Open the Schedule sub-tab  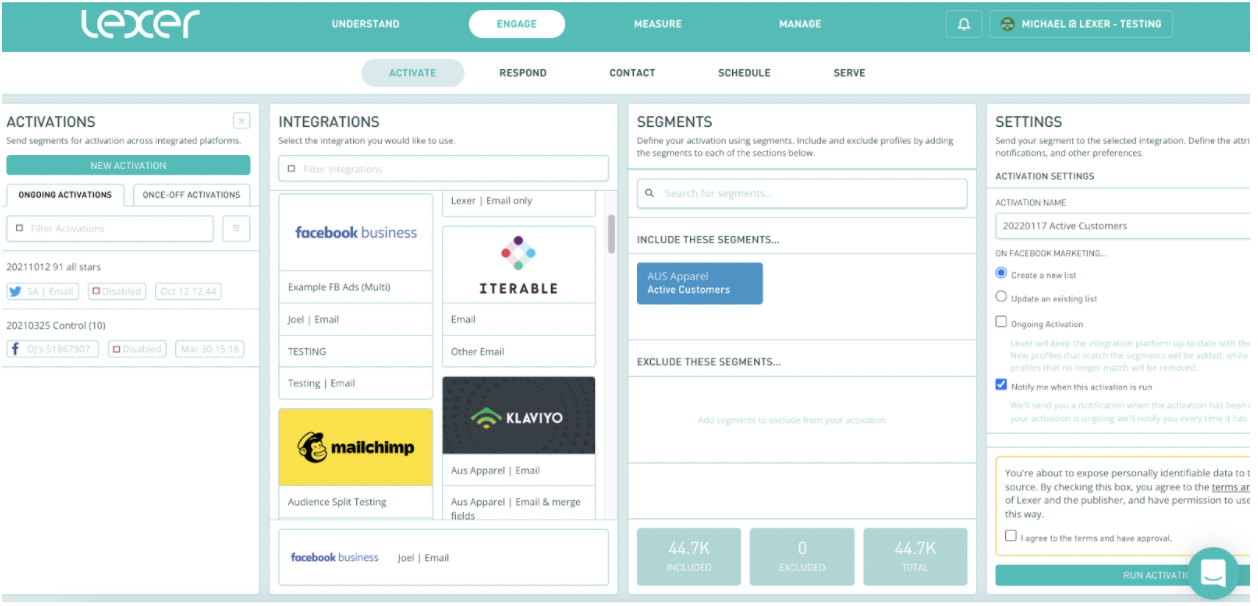point(744,73)
